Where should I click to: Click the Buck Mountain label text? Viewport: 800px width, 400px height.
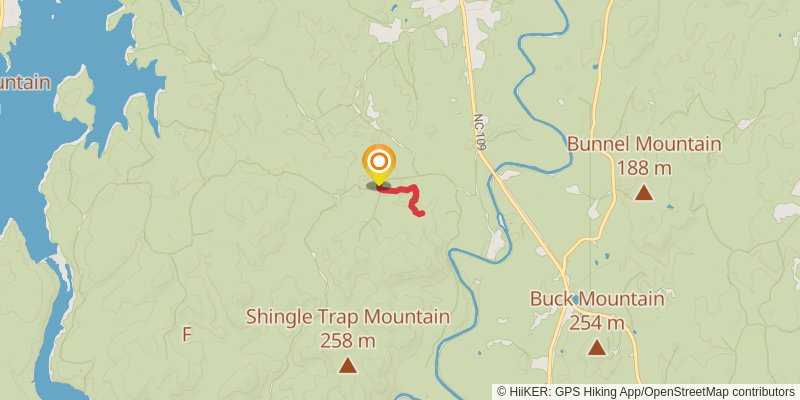click(x=597, y=299)
